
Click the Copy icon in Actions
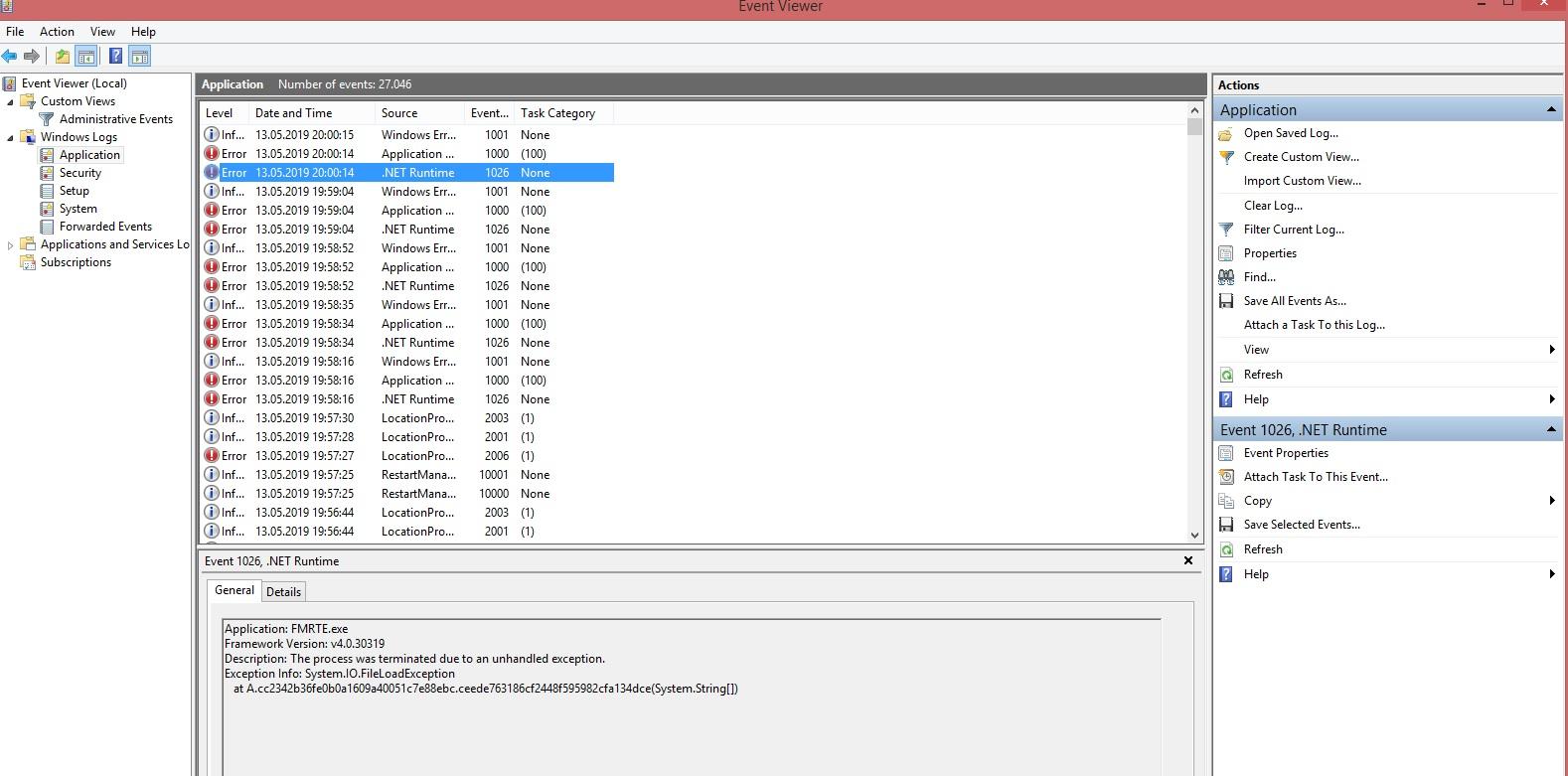(1226, 501)
